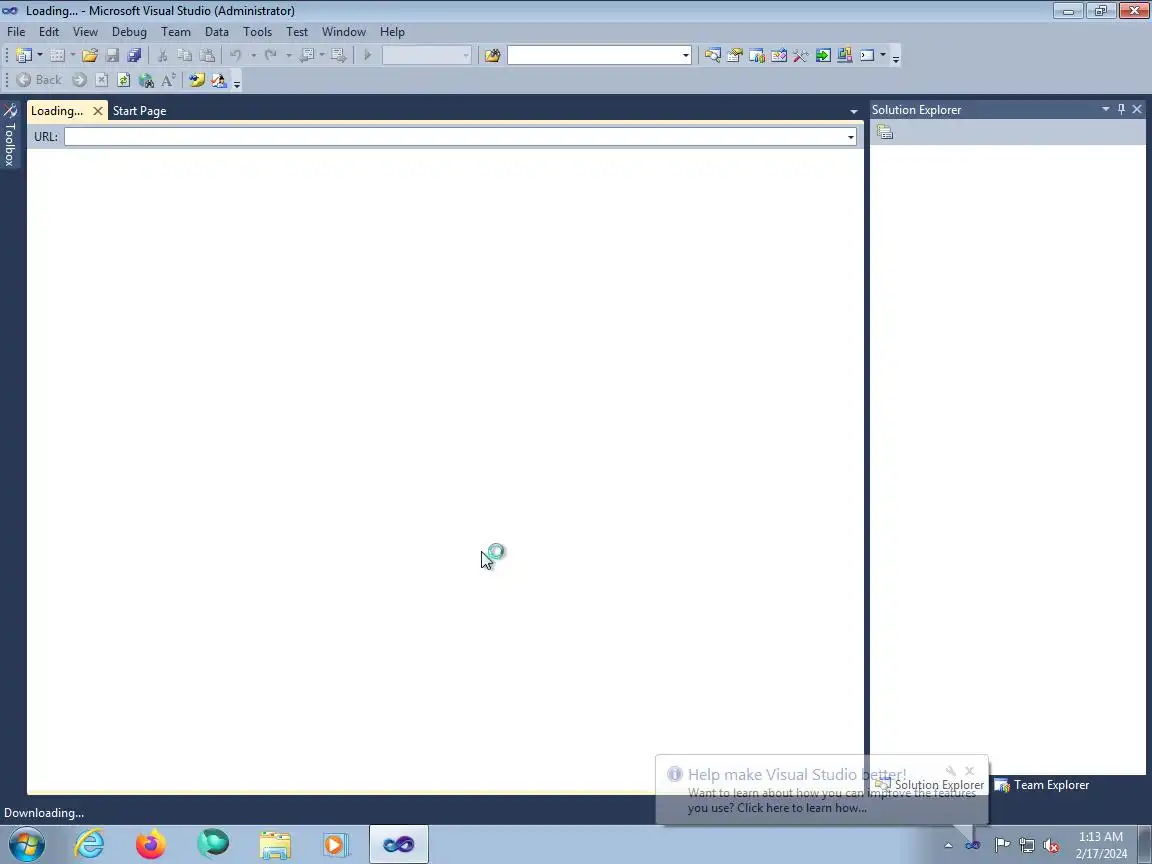The width and height of the screenshot is (1152, 864).
Task: Click the New Project toolbar icon
Action: 24,55
